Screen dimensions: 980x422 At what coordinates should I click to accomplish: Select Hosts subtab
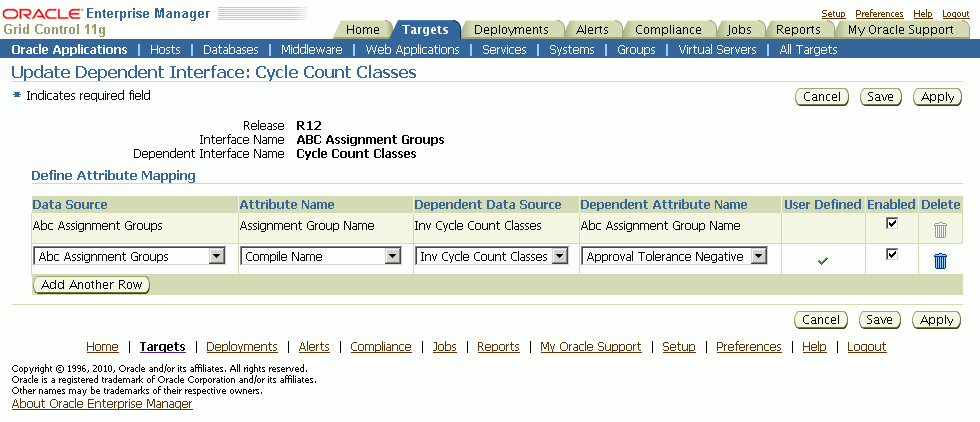click(165, 49)
